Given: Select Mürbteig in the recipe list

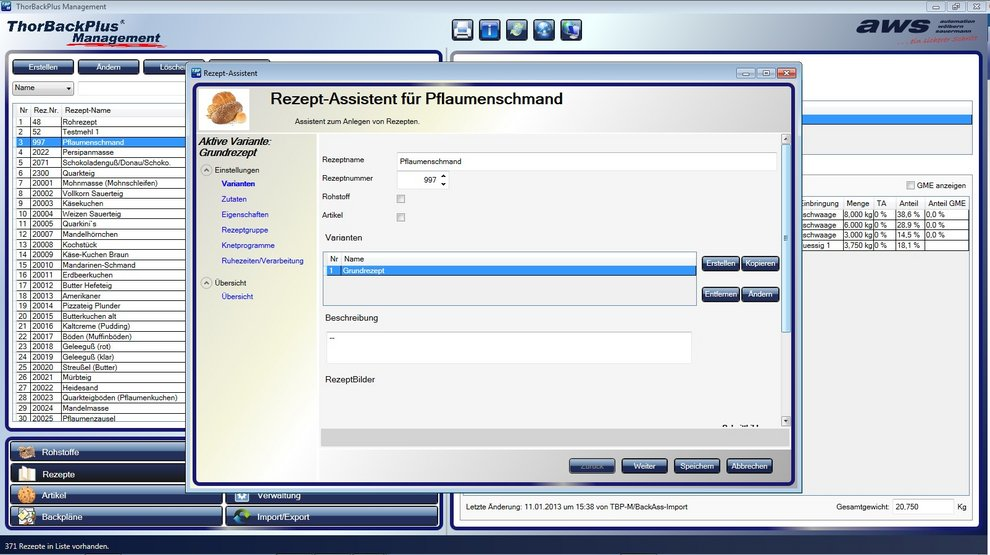Looking at the screenshot, I should pyautogui.click(x=100, y=377).
